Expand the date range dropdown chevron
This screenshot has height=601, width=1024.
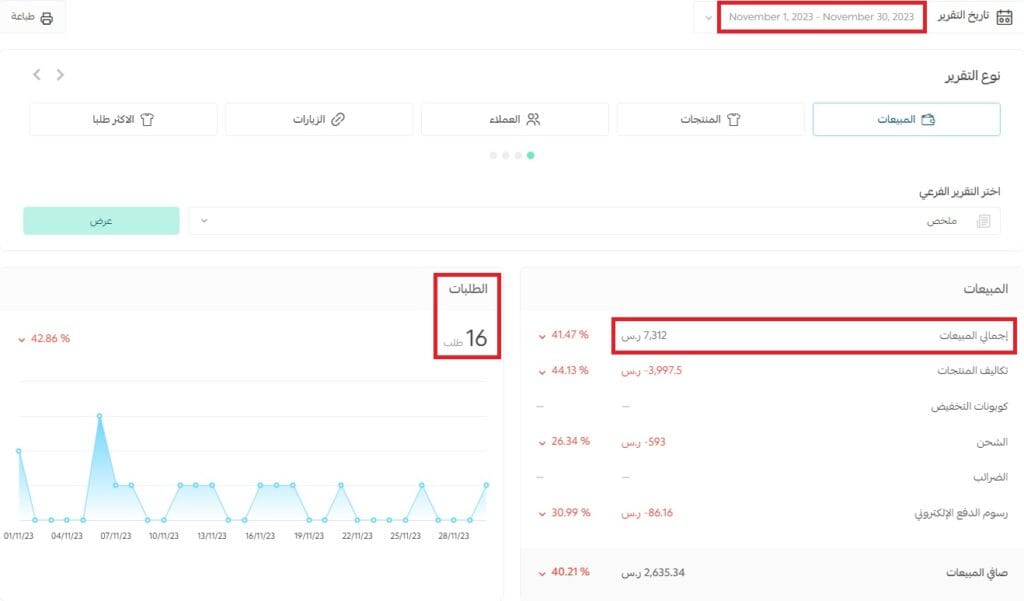point(709,18)
